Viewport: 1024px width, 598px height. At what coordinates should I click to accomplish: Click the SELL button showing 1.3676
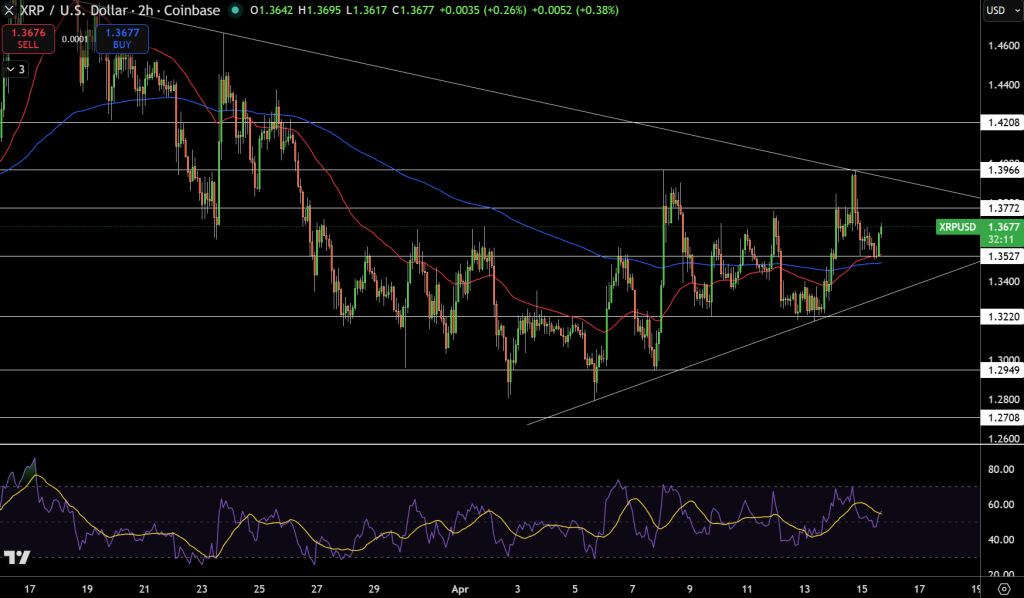coord(27,38)
